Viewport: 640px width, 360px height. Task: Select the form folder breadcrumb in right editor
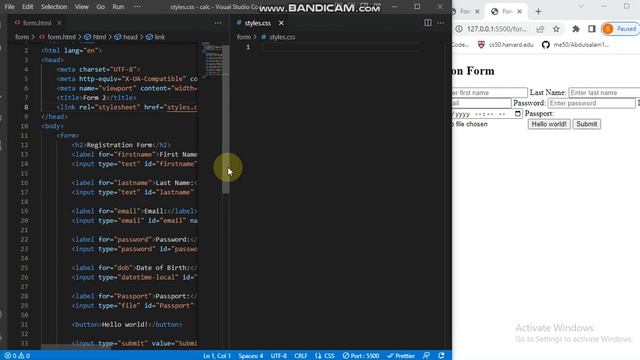point(244,37)
